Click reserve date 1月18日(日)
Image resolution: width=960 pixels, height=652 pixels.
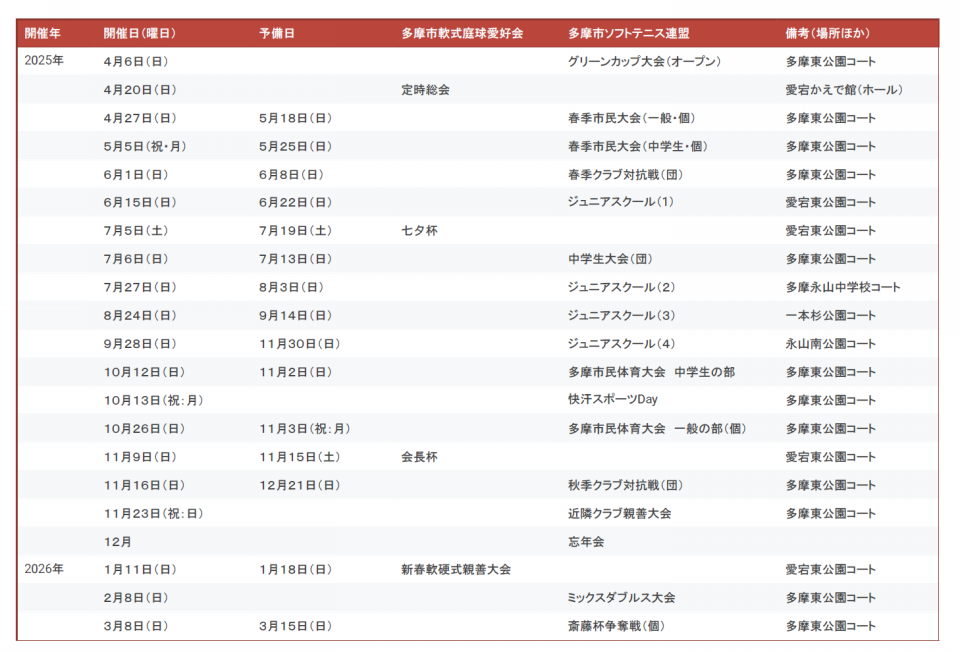[296, 569]
